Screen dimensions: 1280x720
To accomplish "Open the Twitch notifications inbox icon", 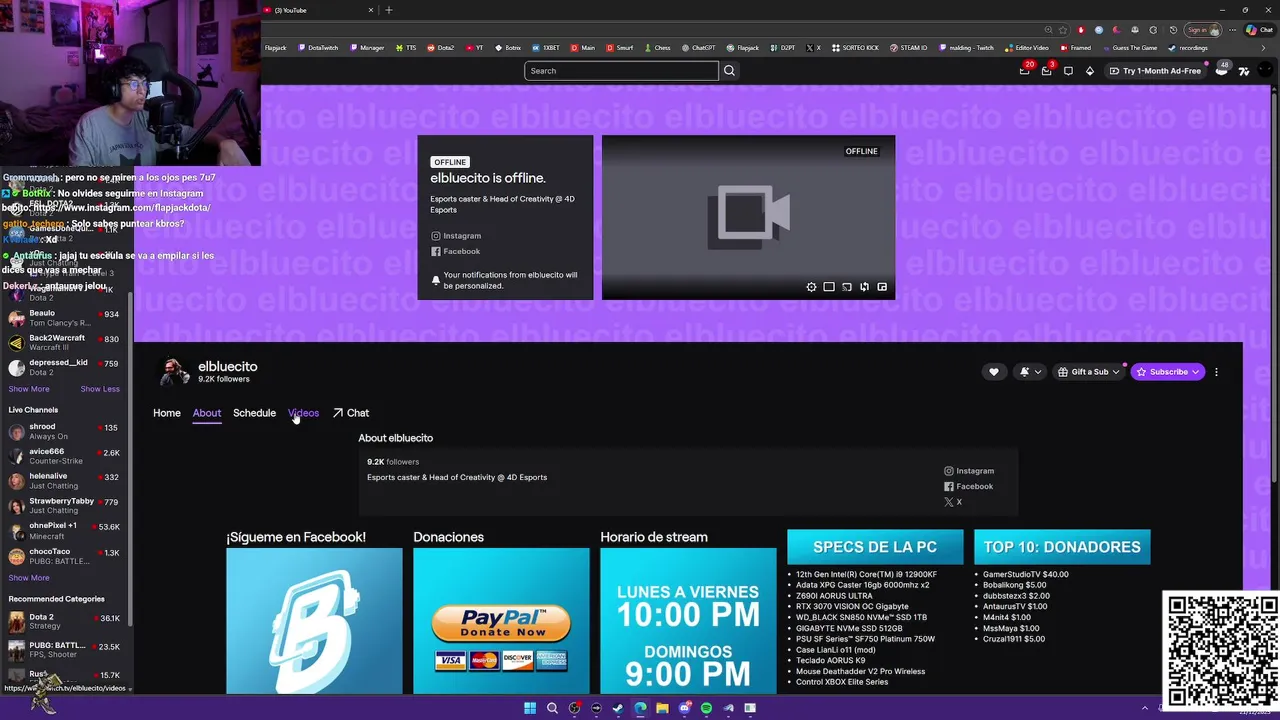I will [1046, 71].
